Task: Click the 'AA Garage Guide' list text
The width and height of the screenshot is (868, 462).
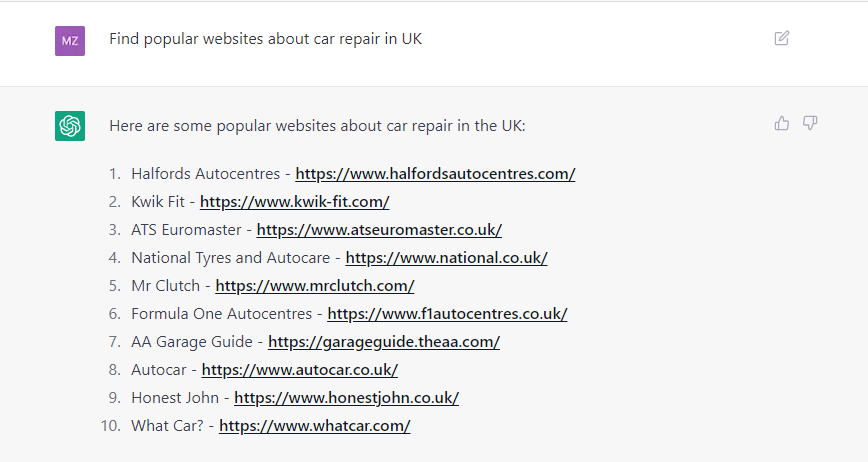Action: pyautogui.click(x=192, y=342)
